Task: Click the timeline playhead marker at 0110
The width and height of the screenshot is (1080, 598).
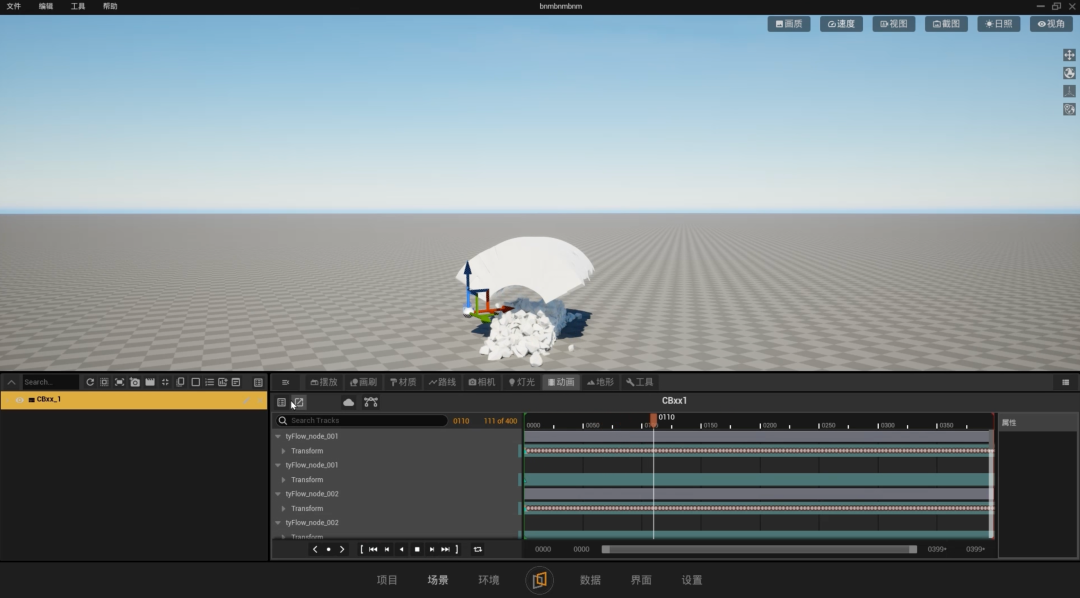Action: pos(653,418)
